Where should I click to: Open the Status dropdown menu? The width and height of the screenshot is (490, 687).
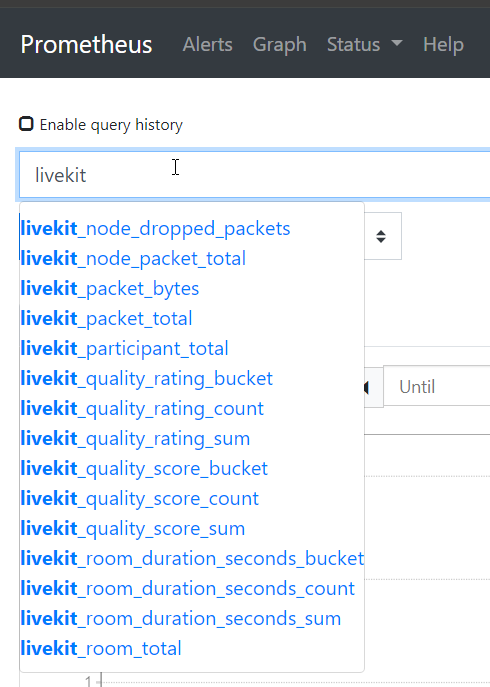click(365, 44)
